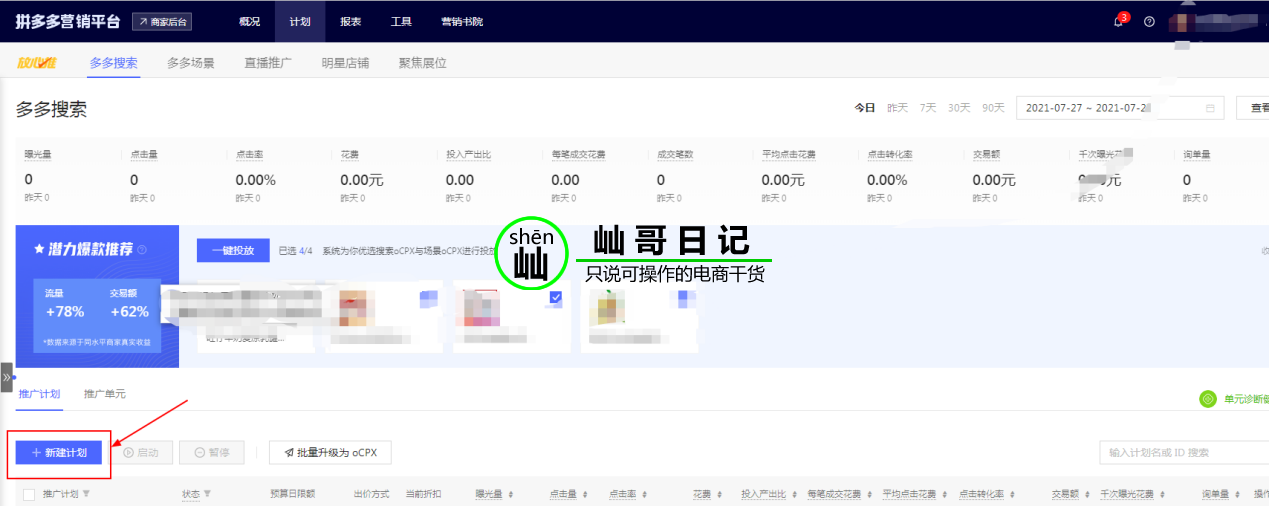Switch to the 明星店铺 tab
This screenshot has height=506, width=1269.
[345, 62]
